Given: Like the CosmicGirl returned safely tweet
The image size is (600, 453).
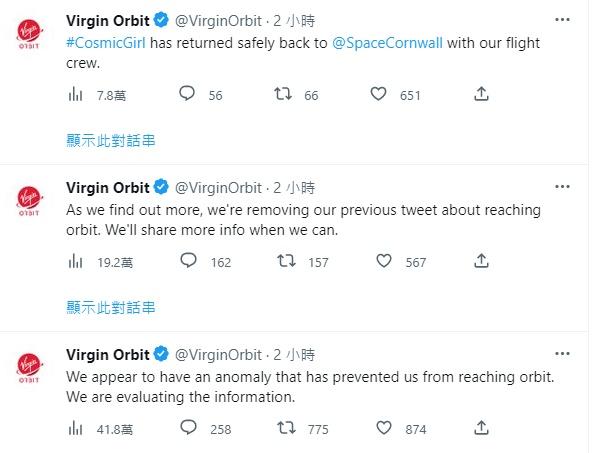Looking at the screenshot, I should (x=379, y=95).
